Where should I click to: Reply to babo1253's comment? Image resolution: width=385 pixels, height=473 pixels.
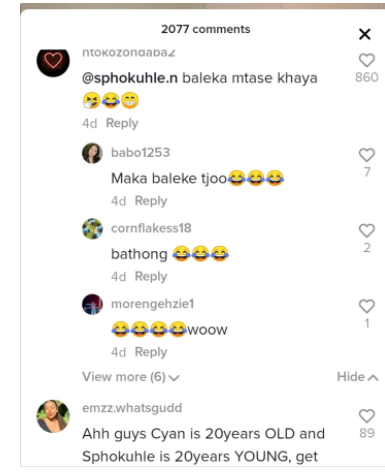(151, 201)
